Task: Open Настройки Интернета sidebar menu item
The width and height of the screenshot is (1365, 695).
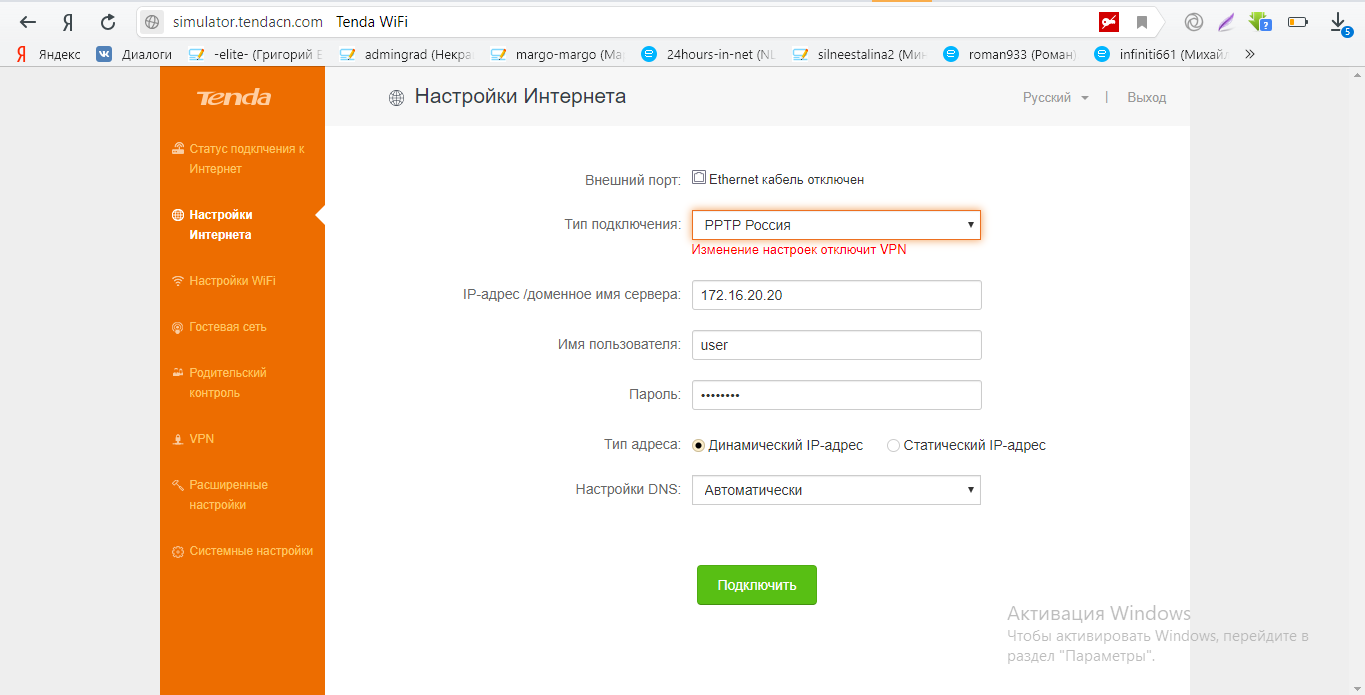Action: (220, 225)
